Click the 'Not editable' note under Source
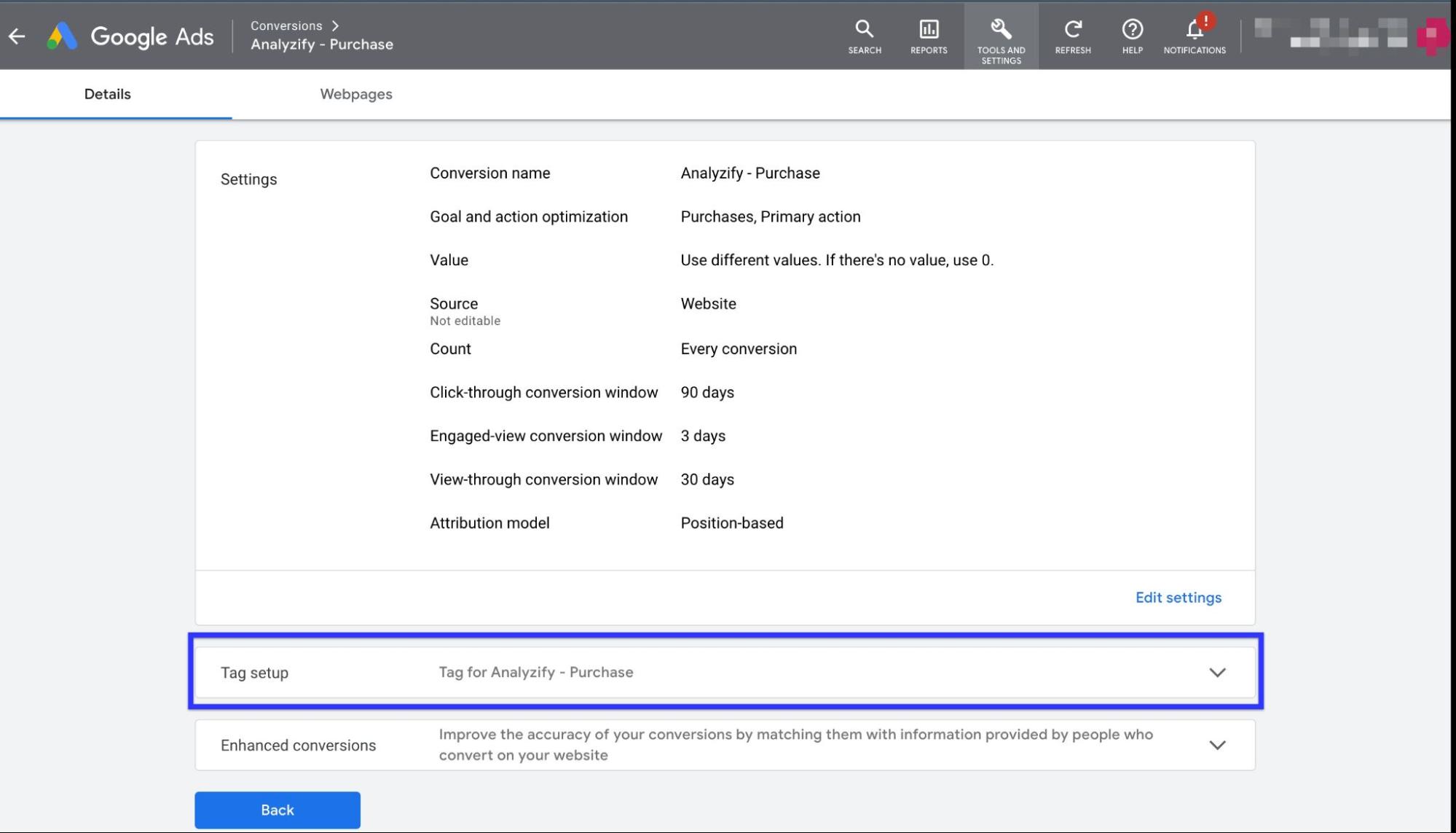Screen dimensions: 1456x833 465,321
